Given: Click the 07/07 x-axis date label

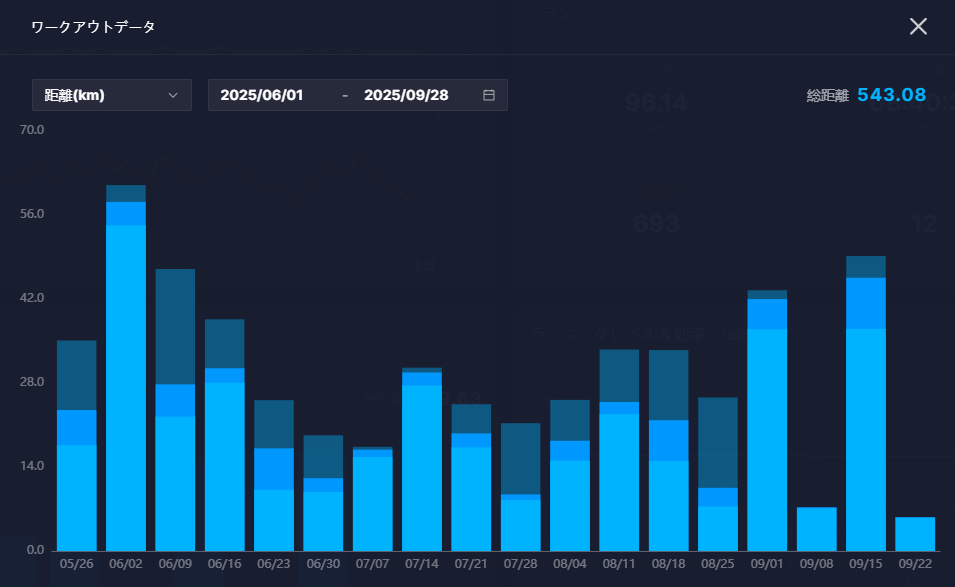Looking at the screenshot, I should point(372,565).
